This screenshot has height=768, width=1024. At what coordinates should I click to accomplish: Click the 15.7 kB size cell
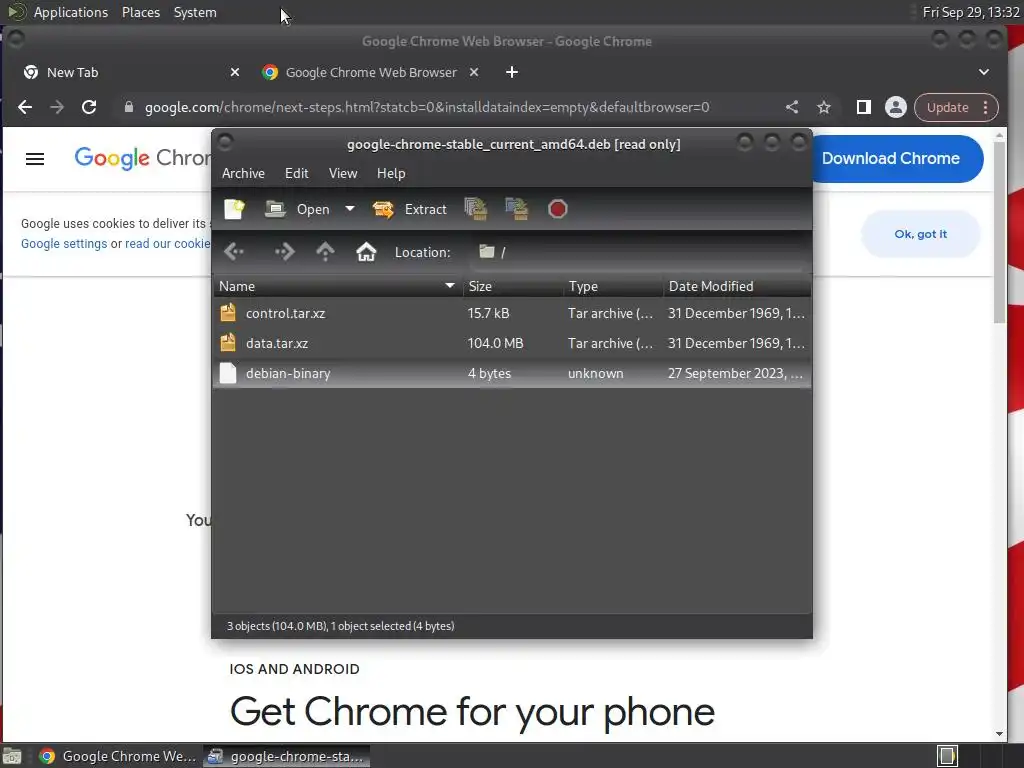pyautogui.click(x=488, y=313)
